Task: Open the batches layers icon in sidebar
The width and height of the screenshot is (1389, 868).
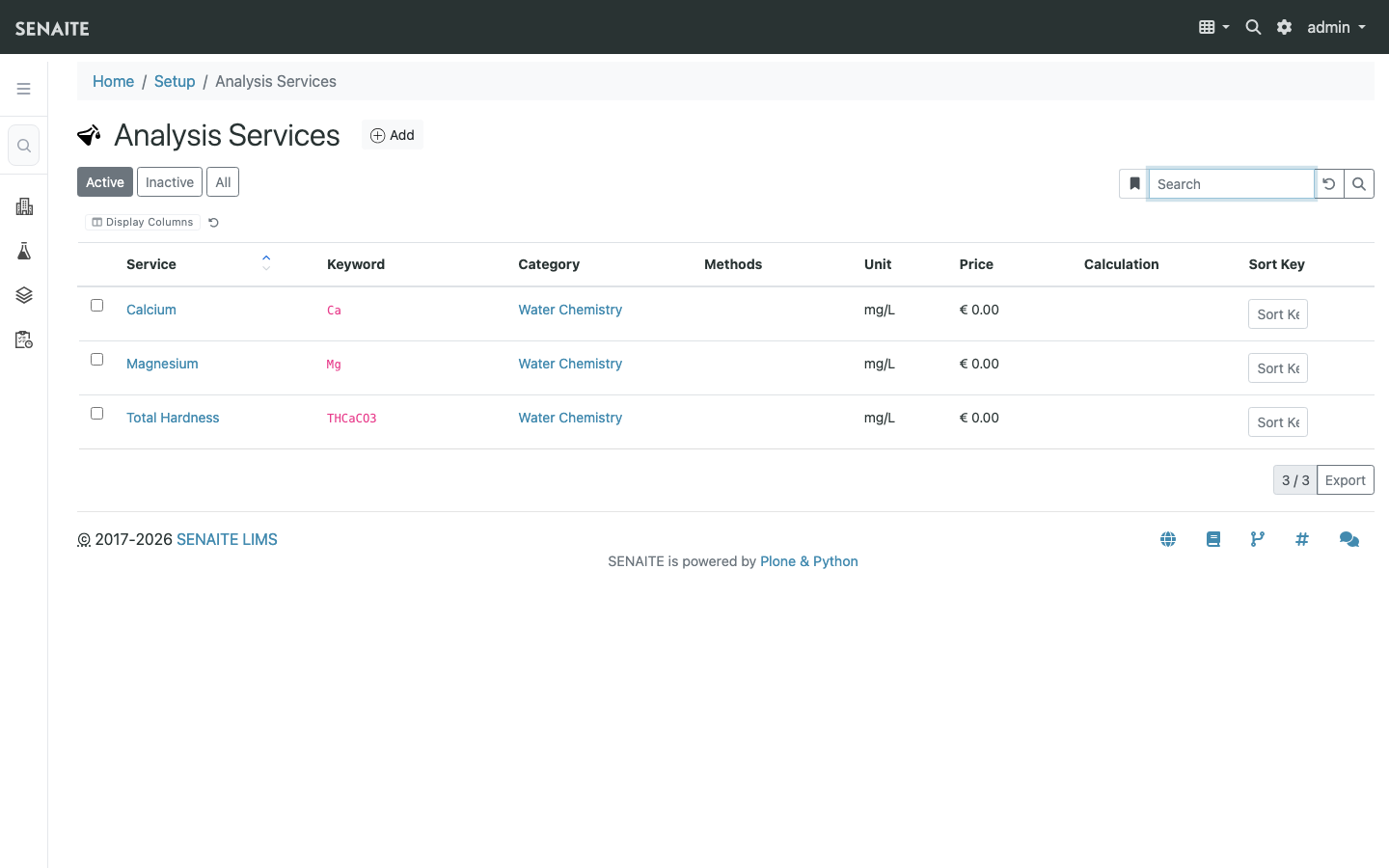Action: point(24,295)
